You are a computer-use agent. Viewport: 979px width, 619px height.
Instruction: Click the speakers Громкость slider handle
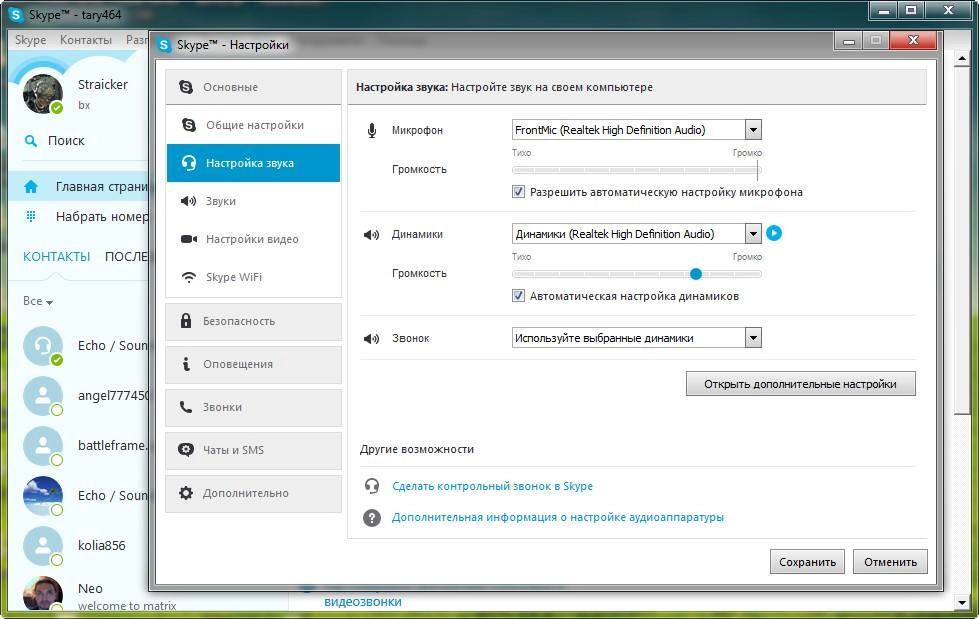click(696, 274)
